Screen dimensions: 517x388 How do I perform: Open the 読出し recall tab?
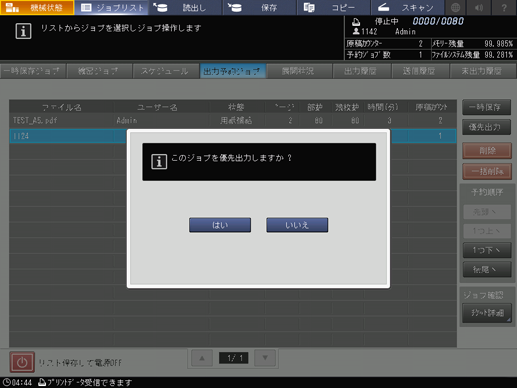point(185,7)
